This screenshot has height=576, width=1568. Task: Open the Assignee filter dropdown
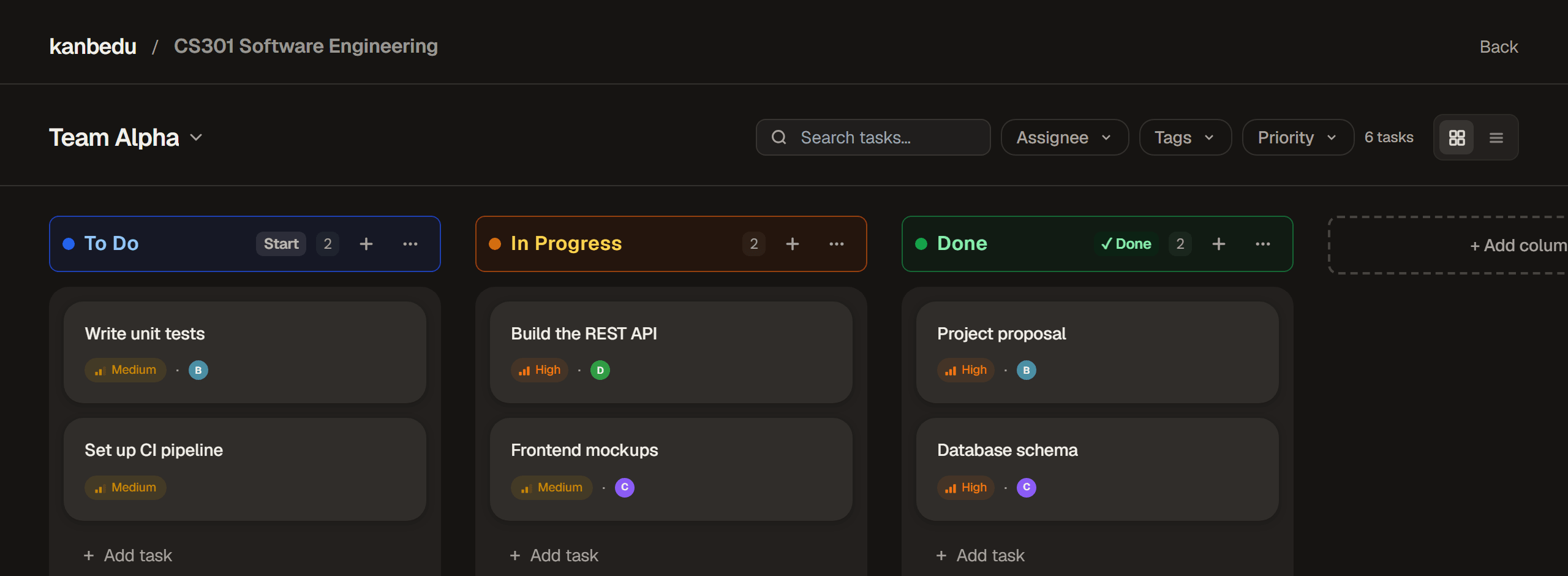click(1065, 137)
